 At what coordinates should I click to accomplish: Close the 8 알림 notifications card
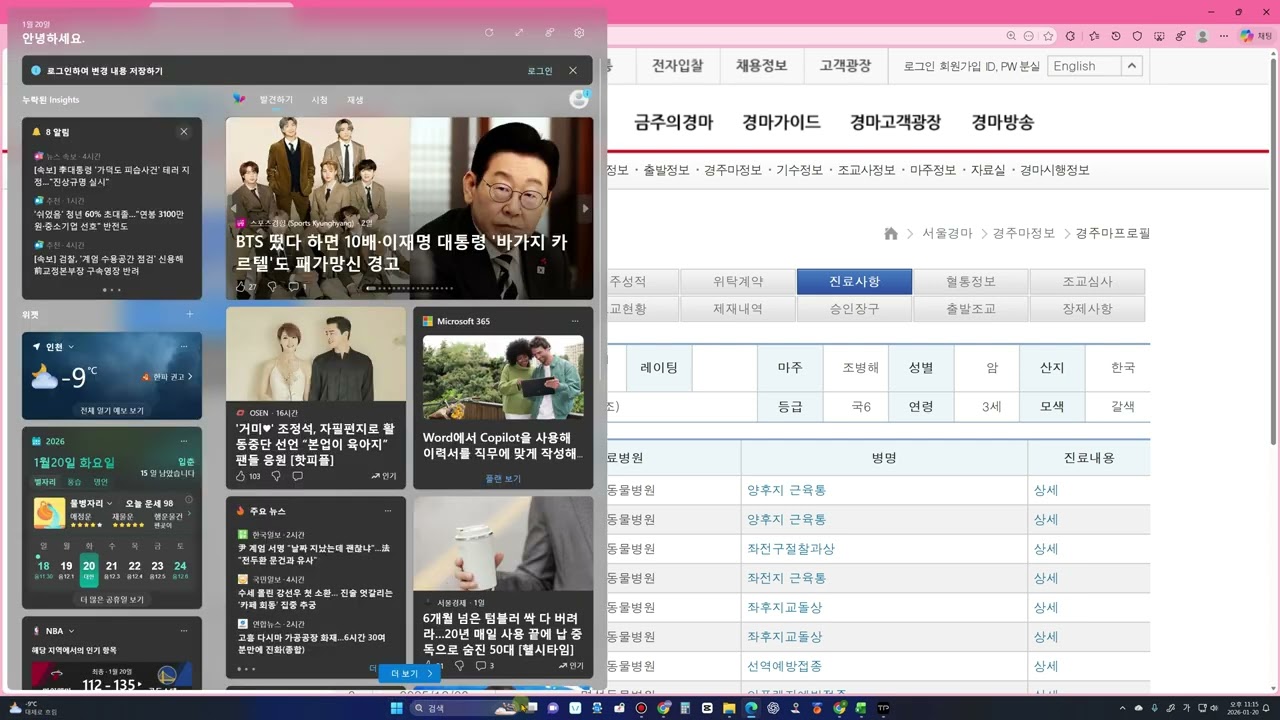point(184,131)
